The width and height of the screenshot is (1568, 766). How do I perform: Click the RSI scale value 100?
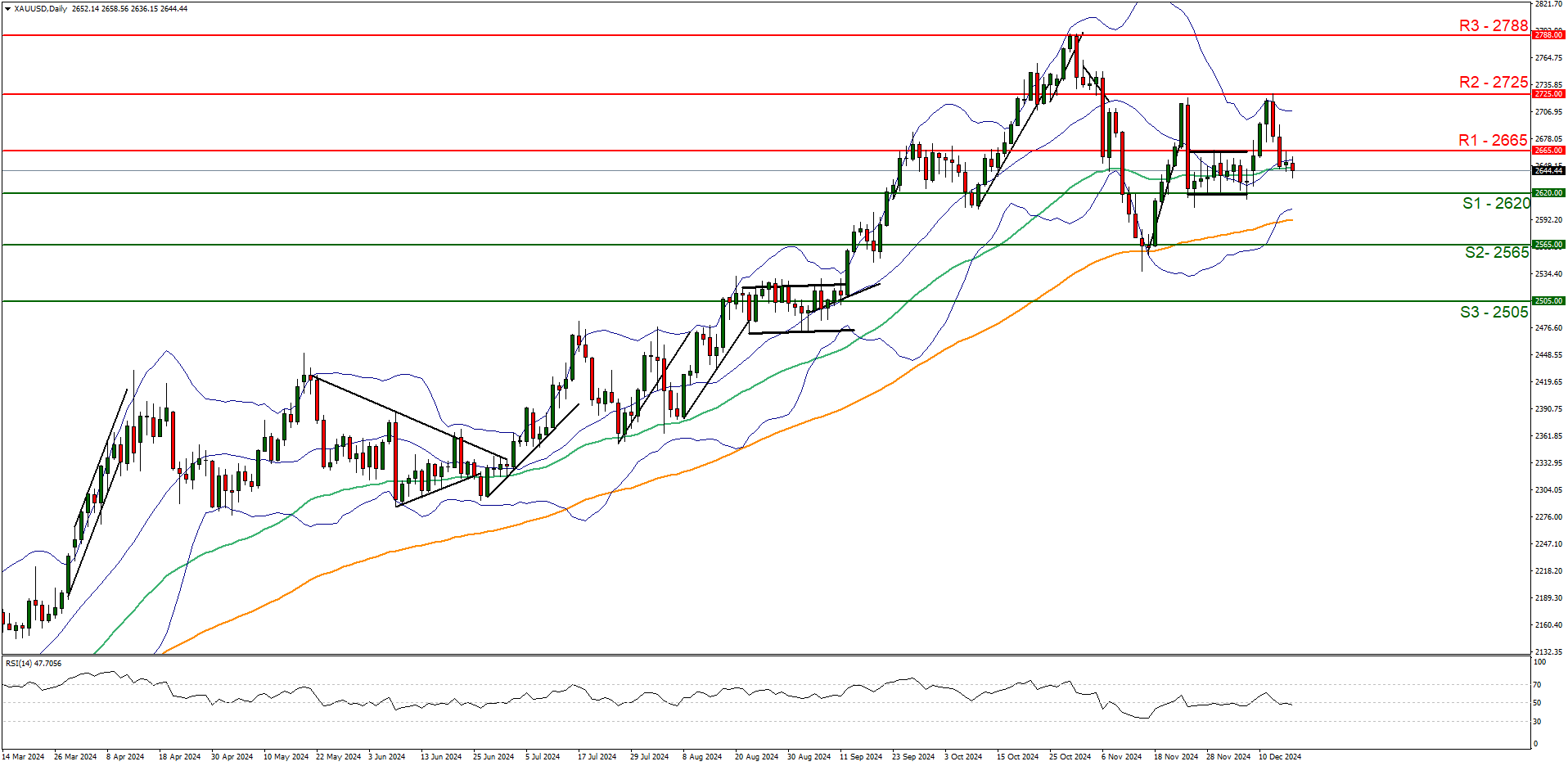[x=1539, y=662]
